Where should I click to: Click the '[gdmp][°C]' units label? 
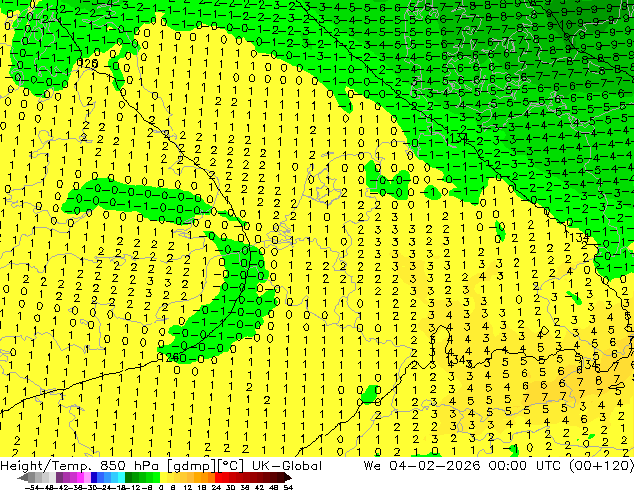(x=205, y=465)
